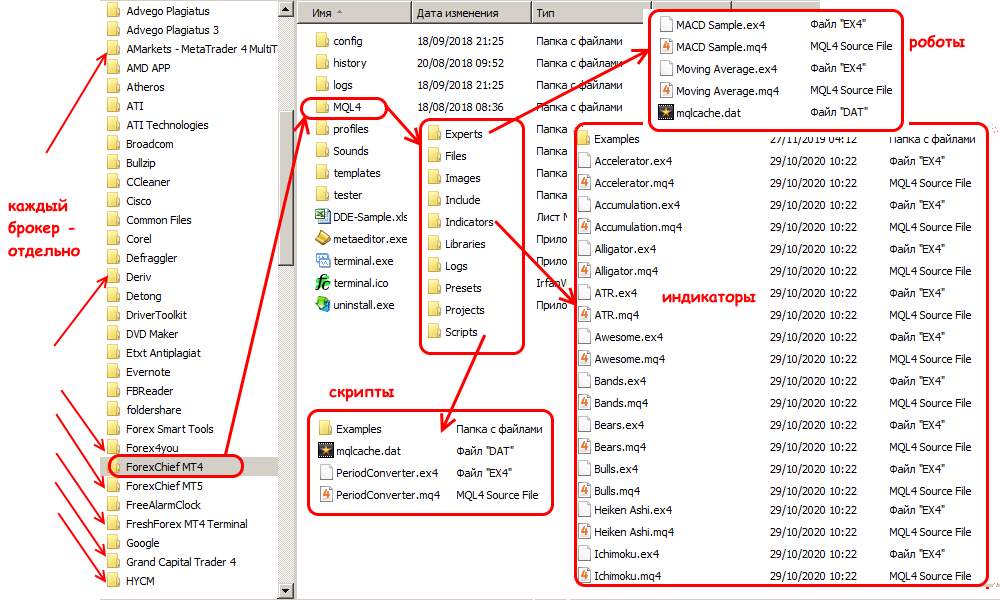This screenshot has width=1000, height=600.
Task: Select the Evernote folder
Action: click(148, 372)
